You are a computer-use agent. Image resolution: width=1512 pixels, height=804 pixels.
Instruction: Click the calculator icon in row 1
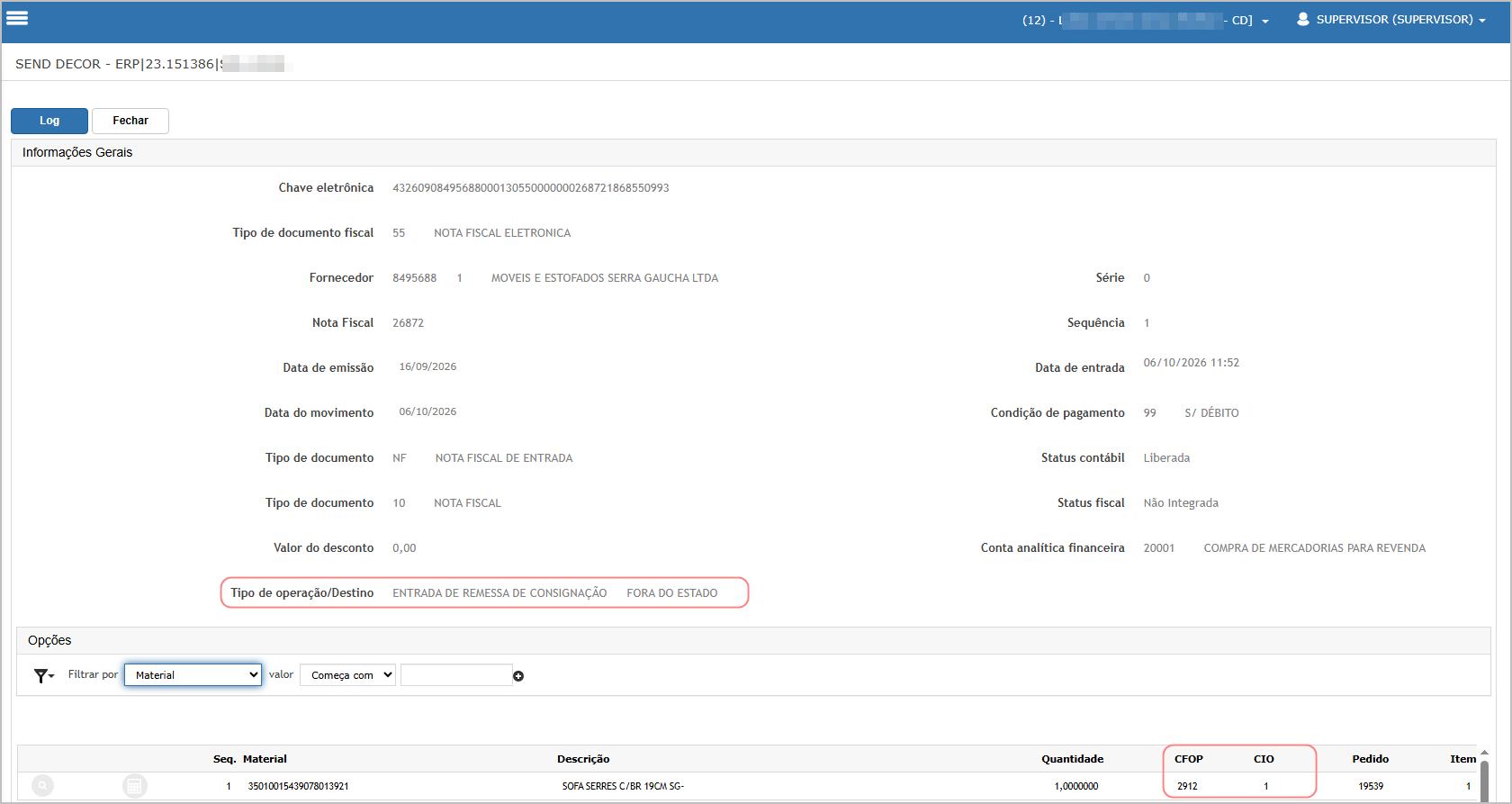pyautogui.click(x=134, y=786)
